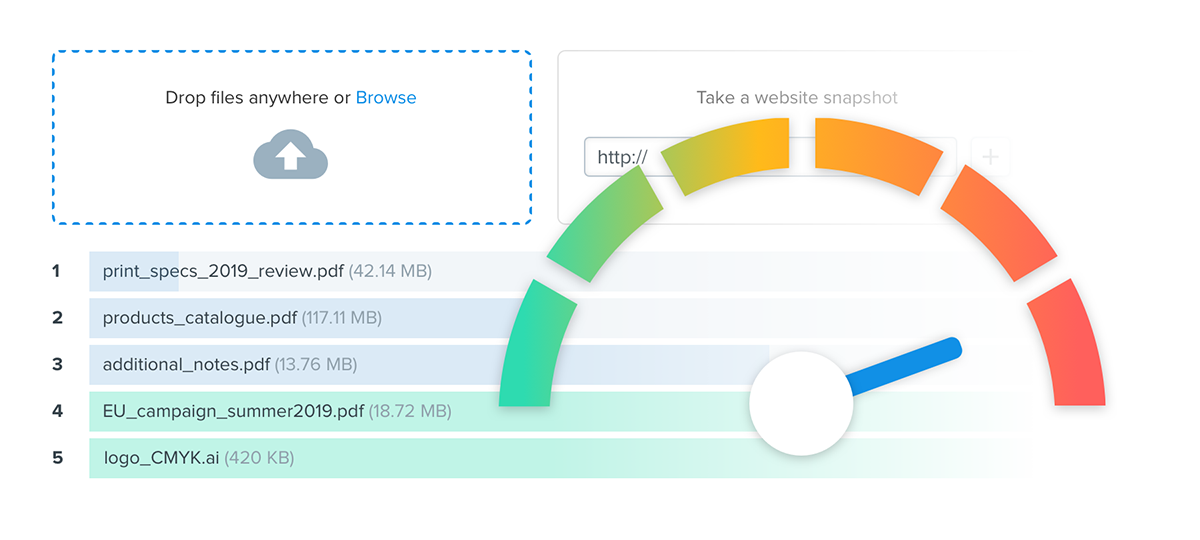The image size is (1200, 540).
Task: Select print_specs_2019_review.pdf upload row
Action: [267, 271]
